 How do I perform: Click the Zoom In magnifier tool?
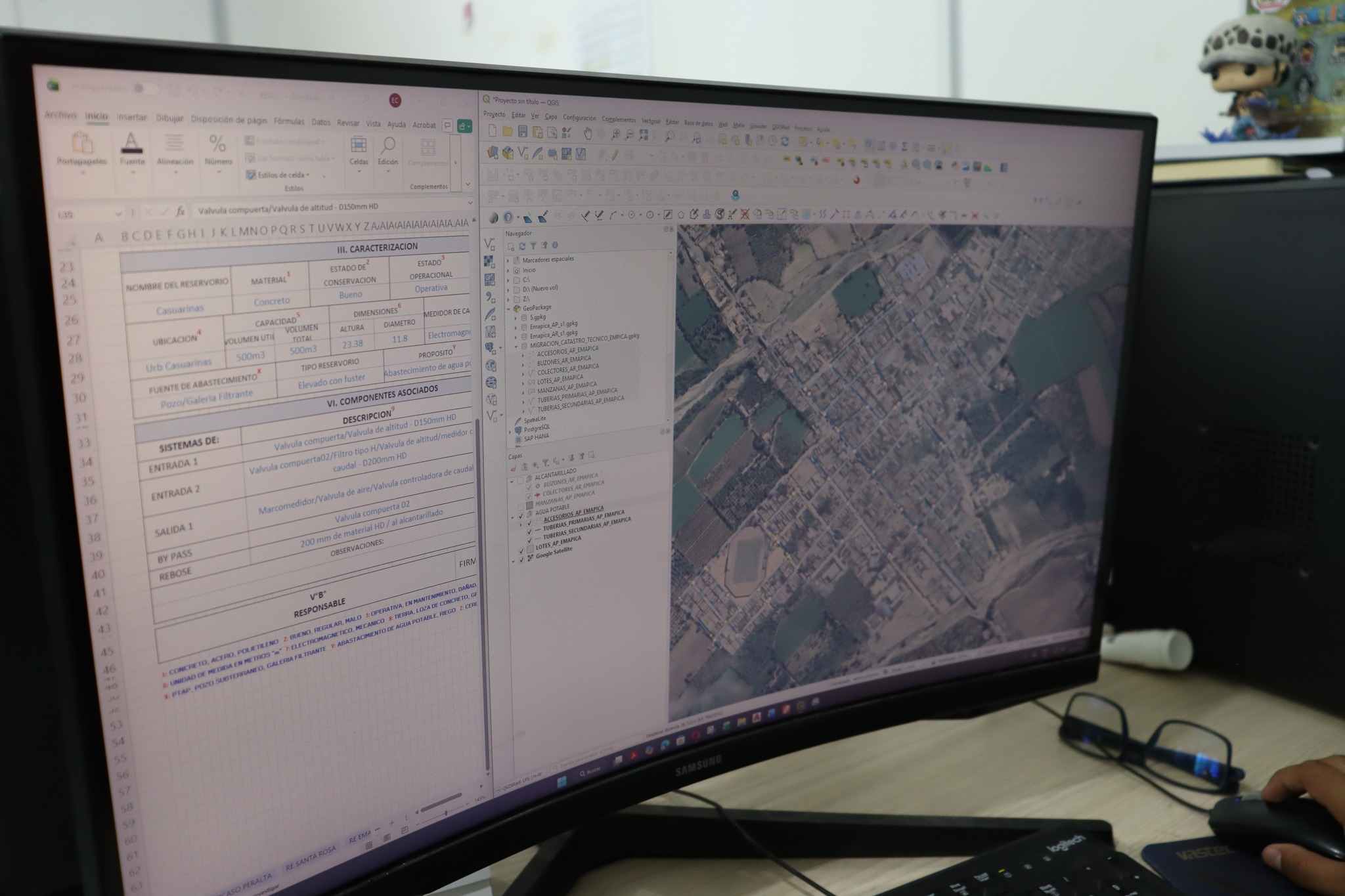tap(615, 135)
